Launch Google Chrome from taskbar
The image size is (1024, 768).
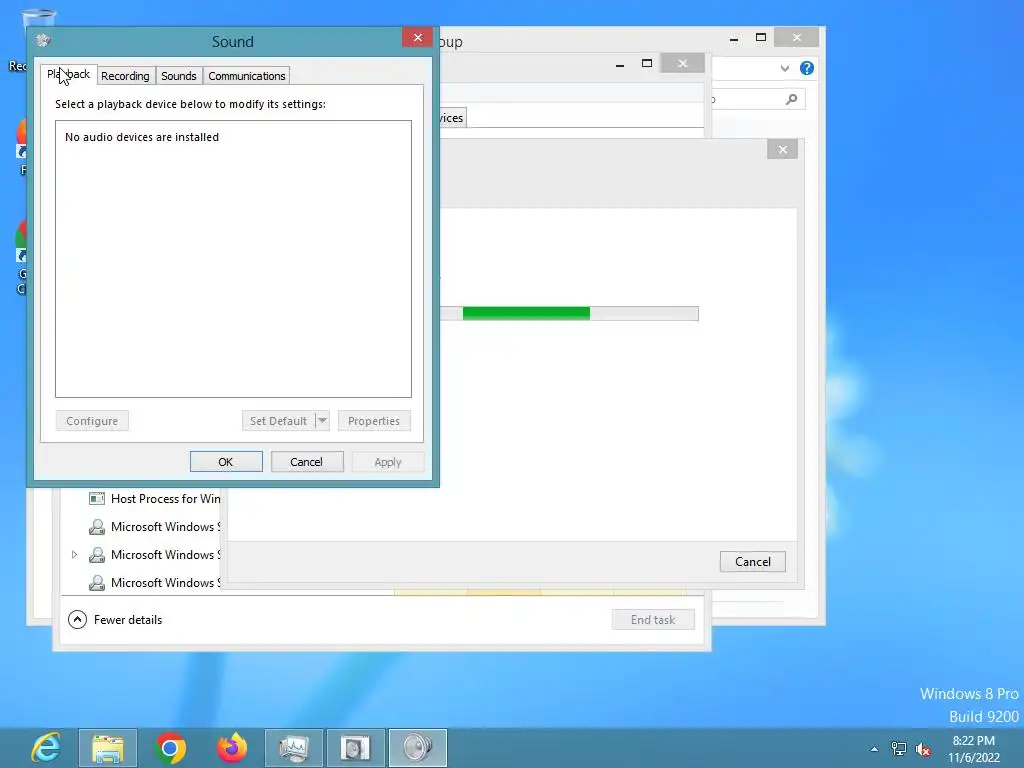coord(170,748)
